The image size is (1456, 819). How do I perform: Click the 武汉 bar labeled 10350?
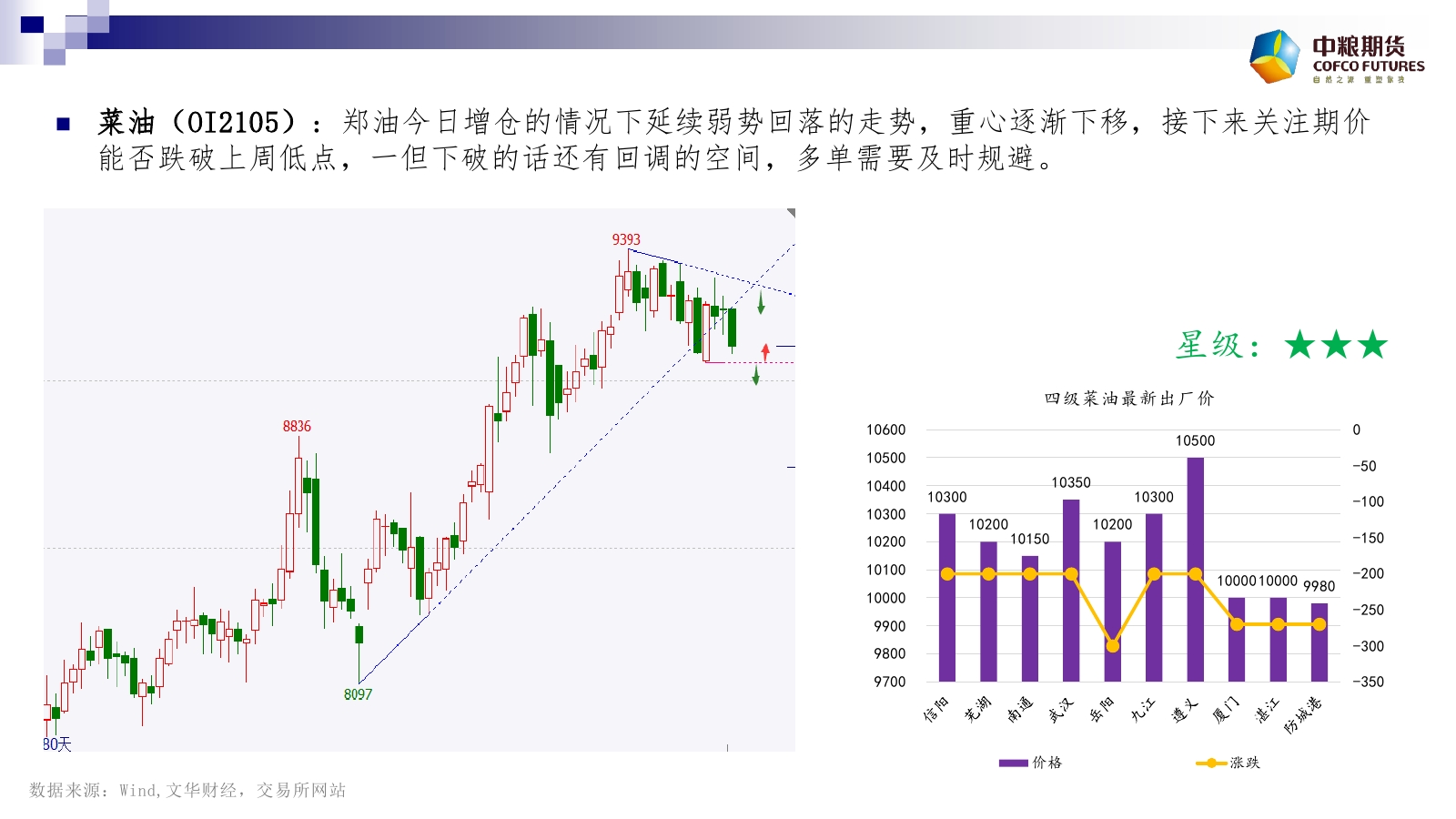(x=1071, y=590)
